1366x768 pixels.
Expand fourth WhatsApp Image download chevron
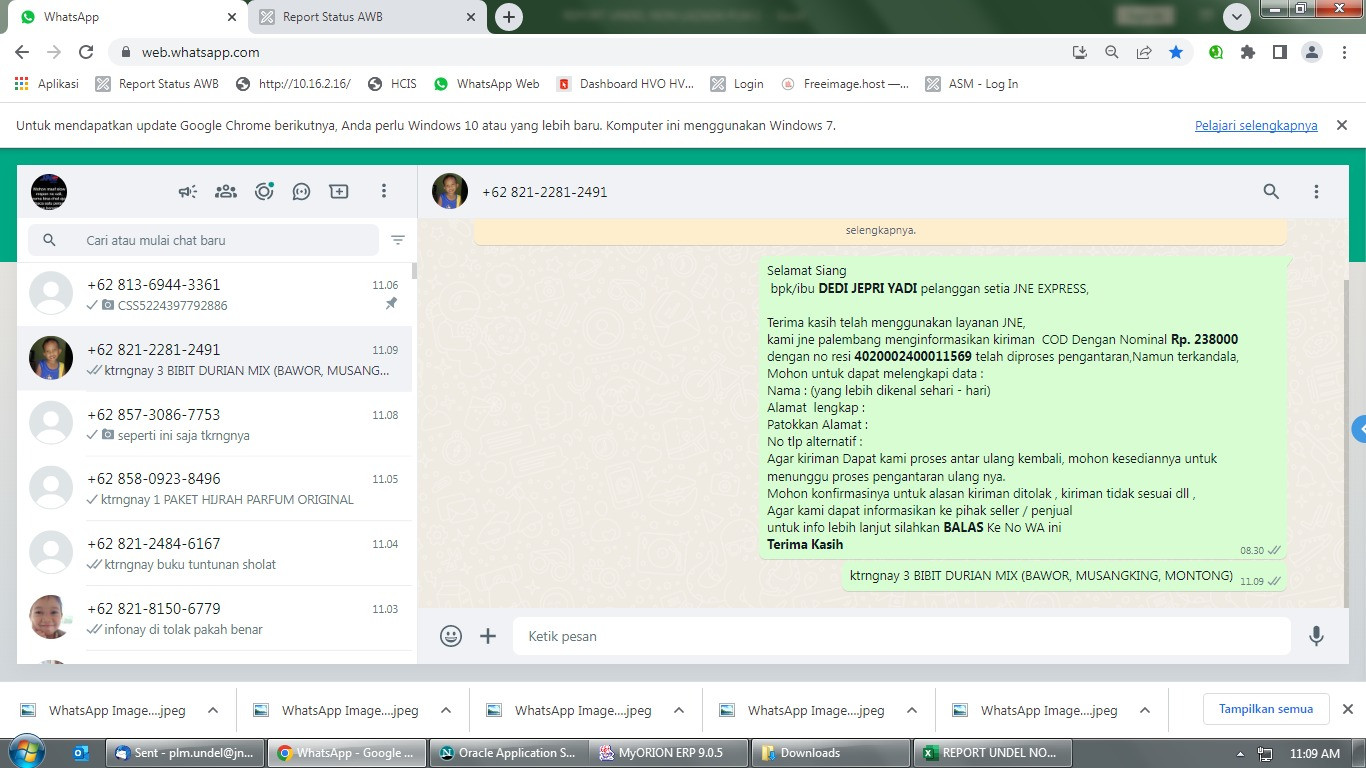click(x=912, y=710)
